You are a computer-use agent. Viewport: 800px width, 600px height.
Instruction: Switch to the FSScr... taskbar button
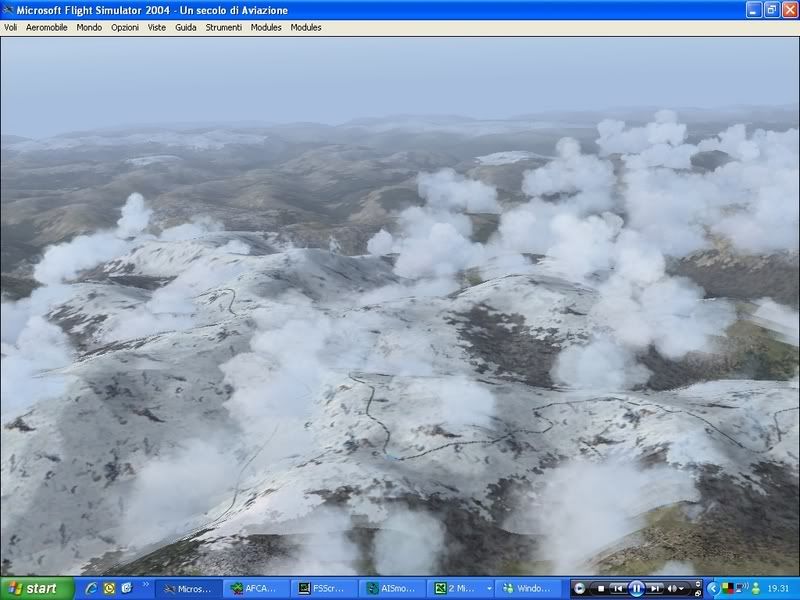click(324, 589)
